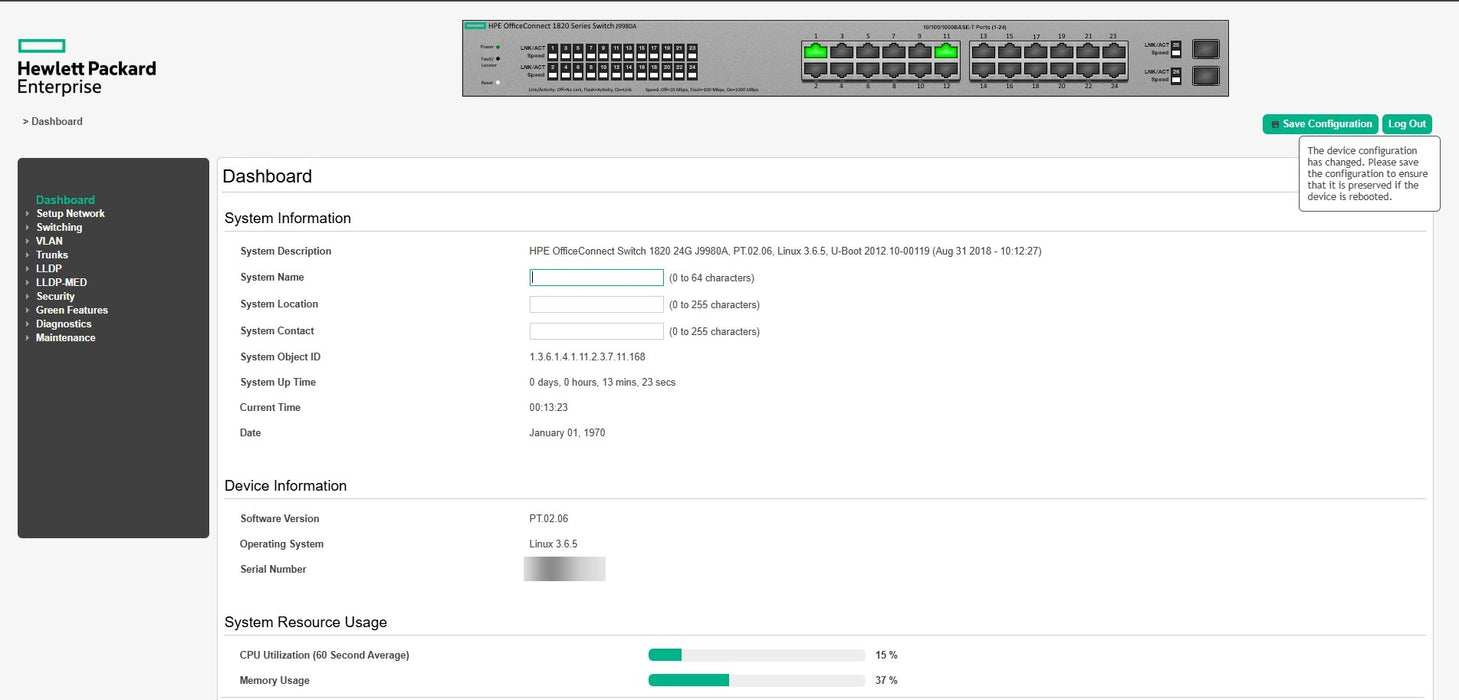Click port 1 on the switch graphic
The image size is (1459, 700).
click(x=816, y=51)
